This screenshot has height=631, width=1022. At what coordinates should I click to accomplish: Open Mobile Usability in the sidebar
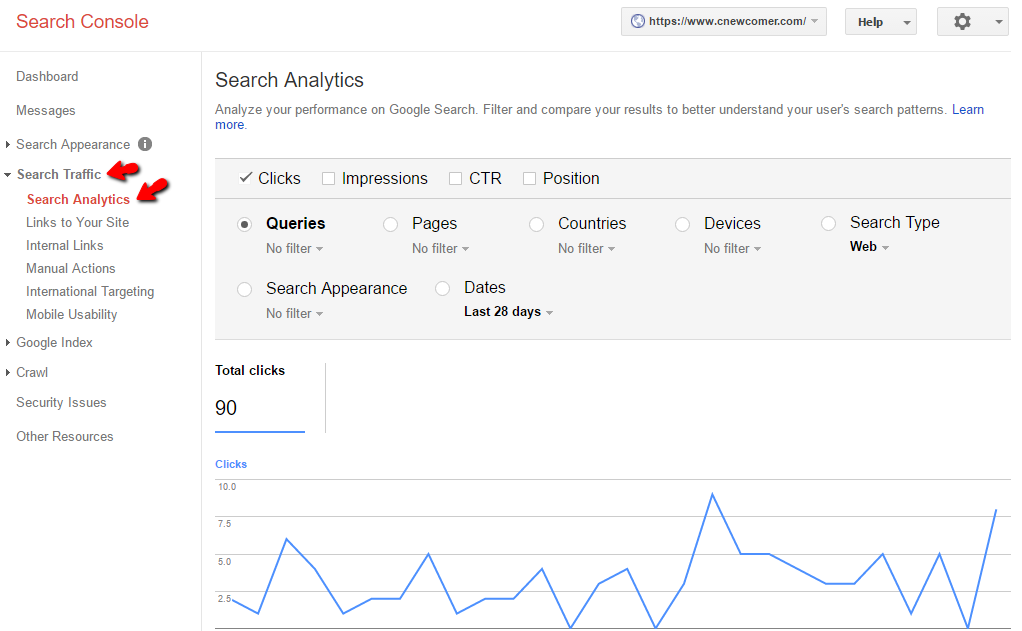[x=72, y=314]
